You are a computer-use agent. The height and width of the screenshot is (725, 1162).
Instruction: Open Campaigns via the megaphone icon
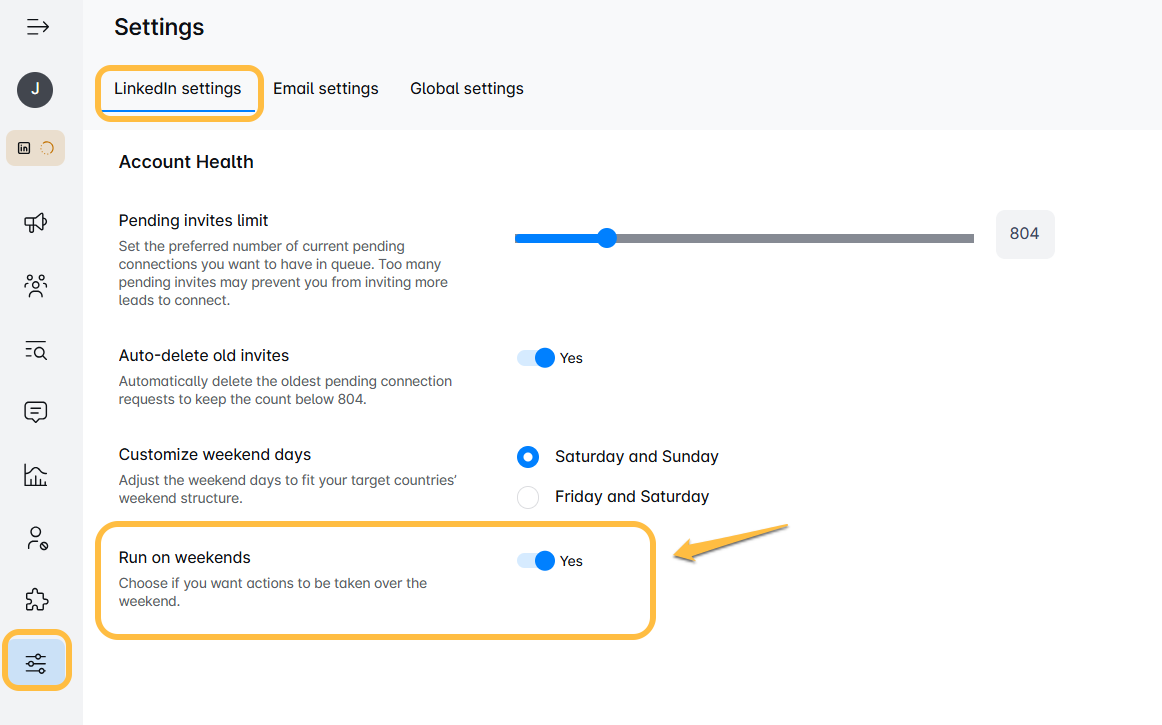click(x=36, y=222)
